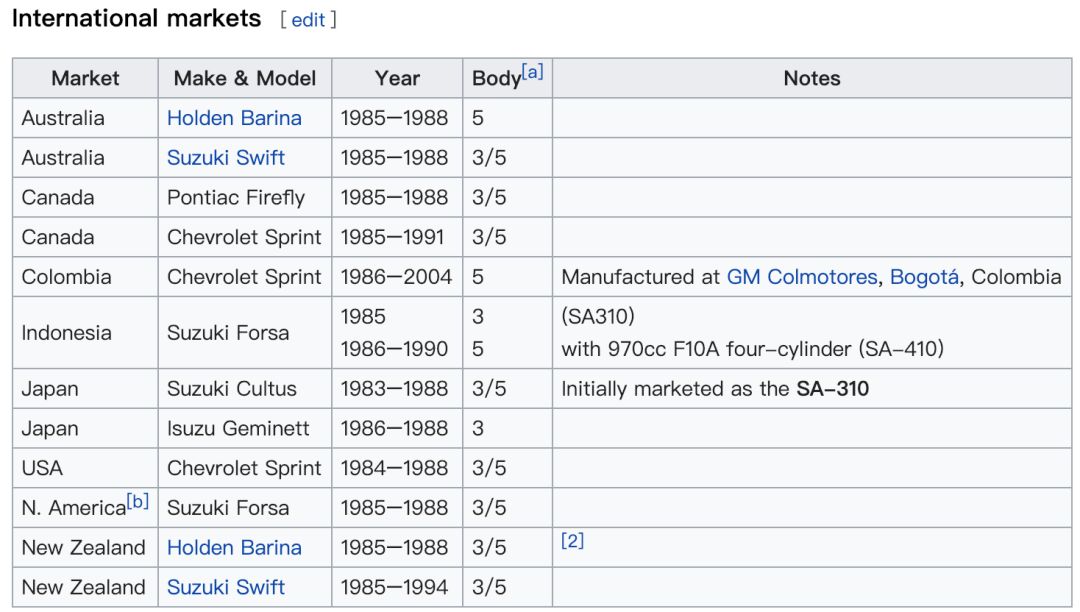The width and height of the screenshot is (1080, 612).
Task: Click the Make & Model column header
Action: [x=245, y=78]
